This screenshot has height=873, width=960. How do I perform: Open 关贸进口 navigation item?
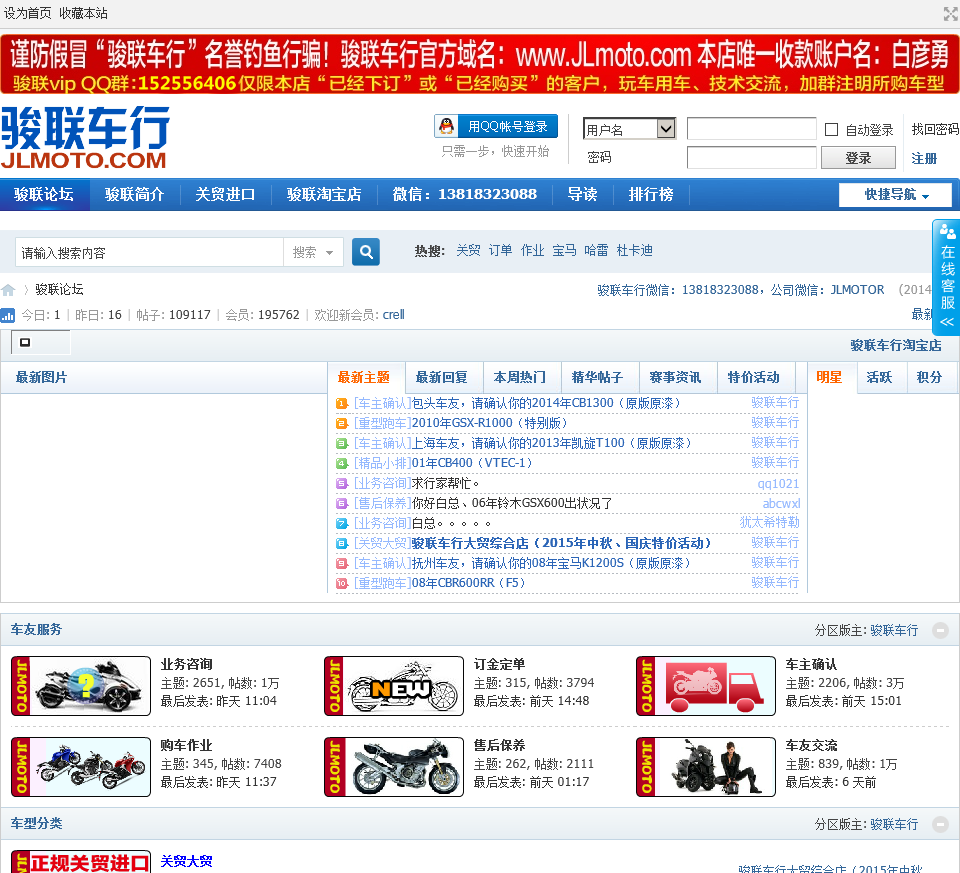tap(225, 195)
